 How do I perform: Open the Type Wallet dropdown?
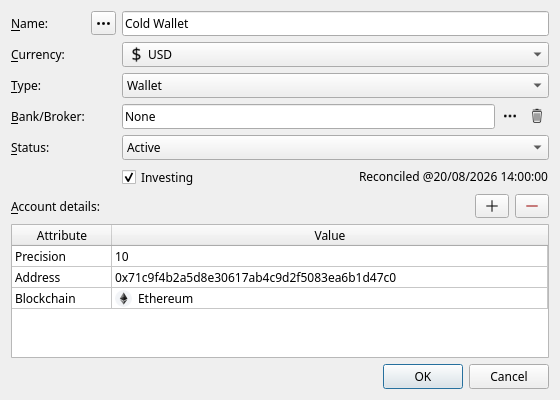pyautogui.click(x=335, y=85)
